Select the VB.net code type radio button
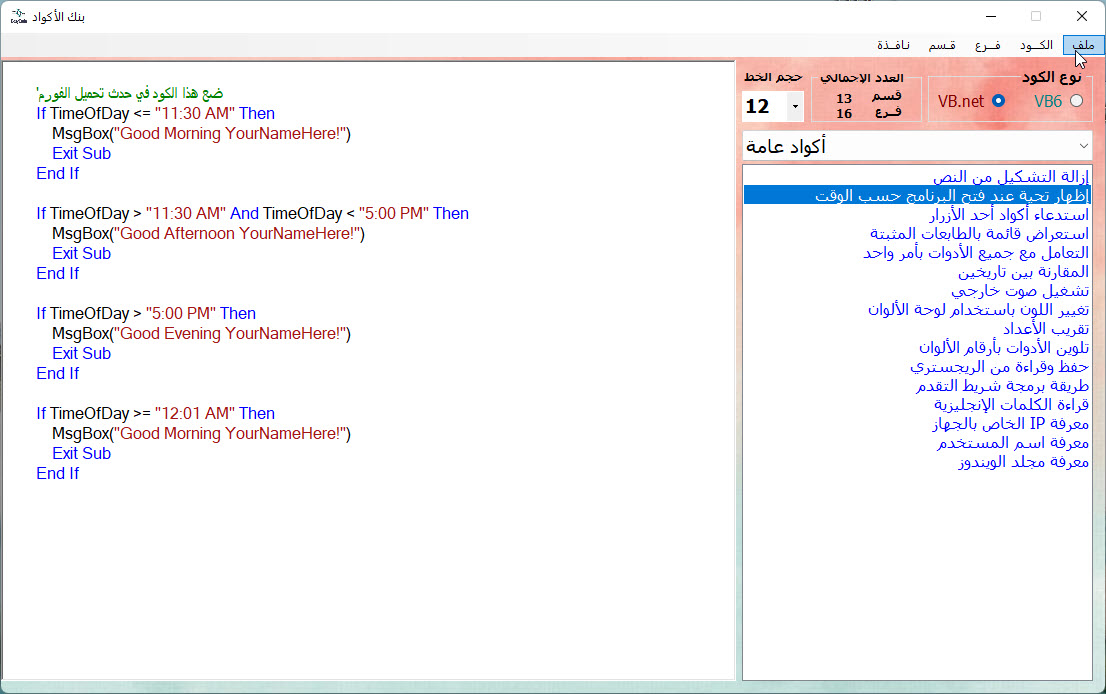The height and width of the screenshot is (694, 1106). [x=998, y=101]
